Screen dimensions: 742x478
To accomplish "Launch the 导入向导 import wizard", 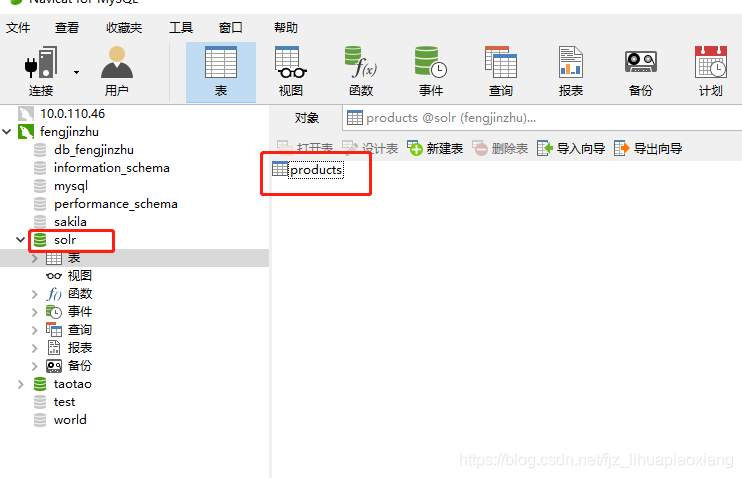I will pyautogui.click(x=571, y=149).
